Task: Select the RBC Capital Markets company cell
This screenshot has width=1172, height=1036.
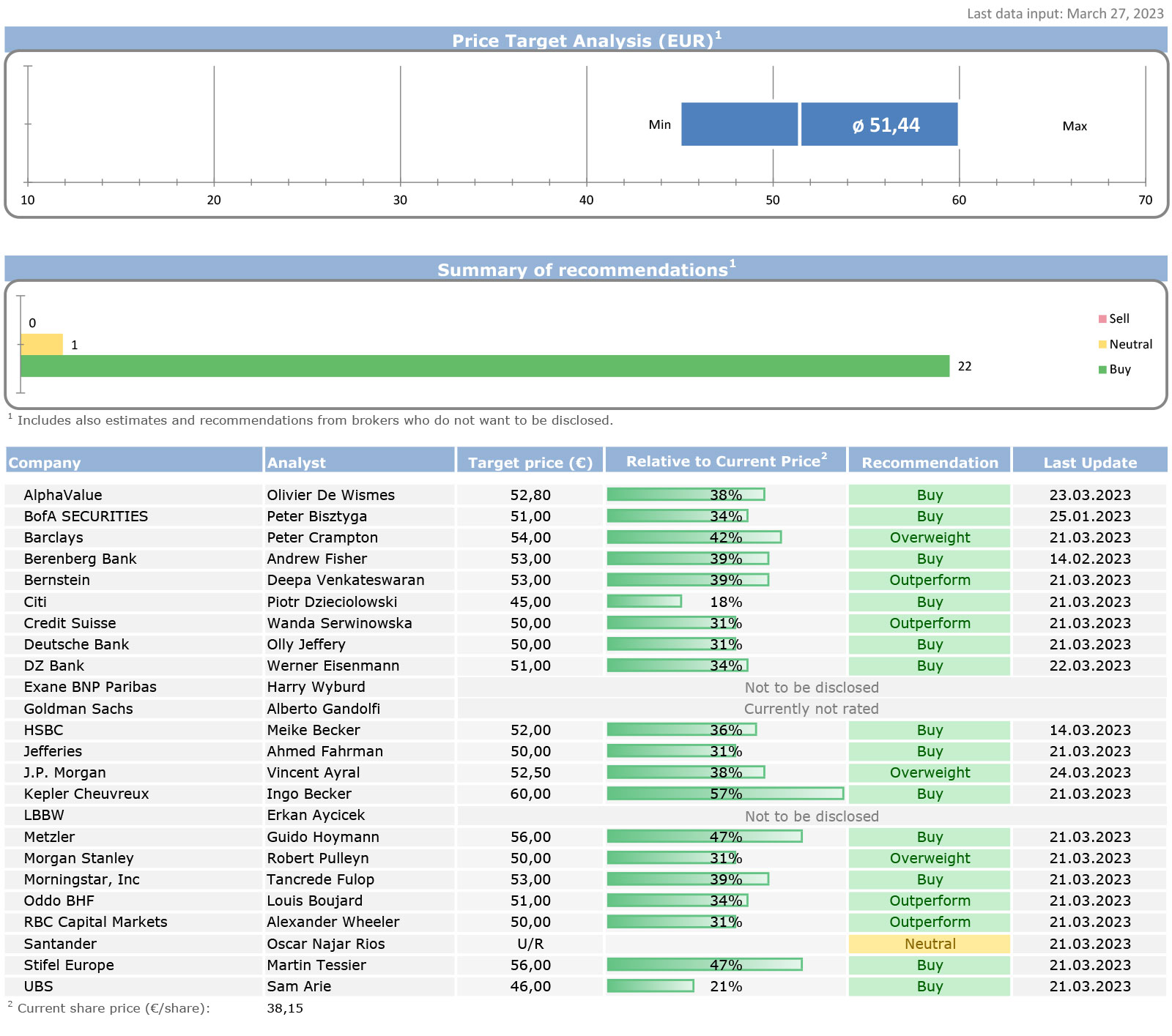Action: [133, 922]
